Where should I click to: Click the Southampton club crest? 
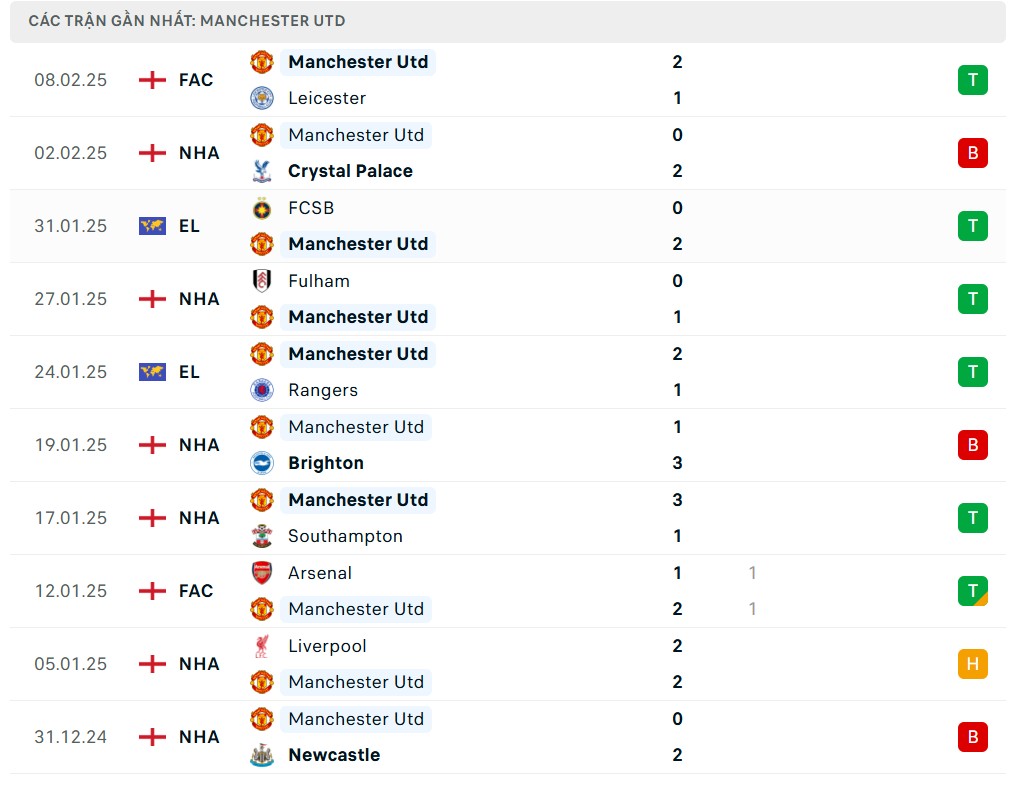click(x=262, y=536)
